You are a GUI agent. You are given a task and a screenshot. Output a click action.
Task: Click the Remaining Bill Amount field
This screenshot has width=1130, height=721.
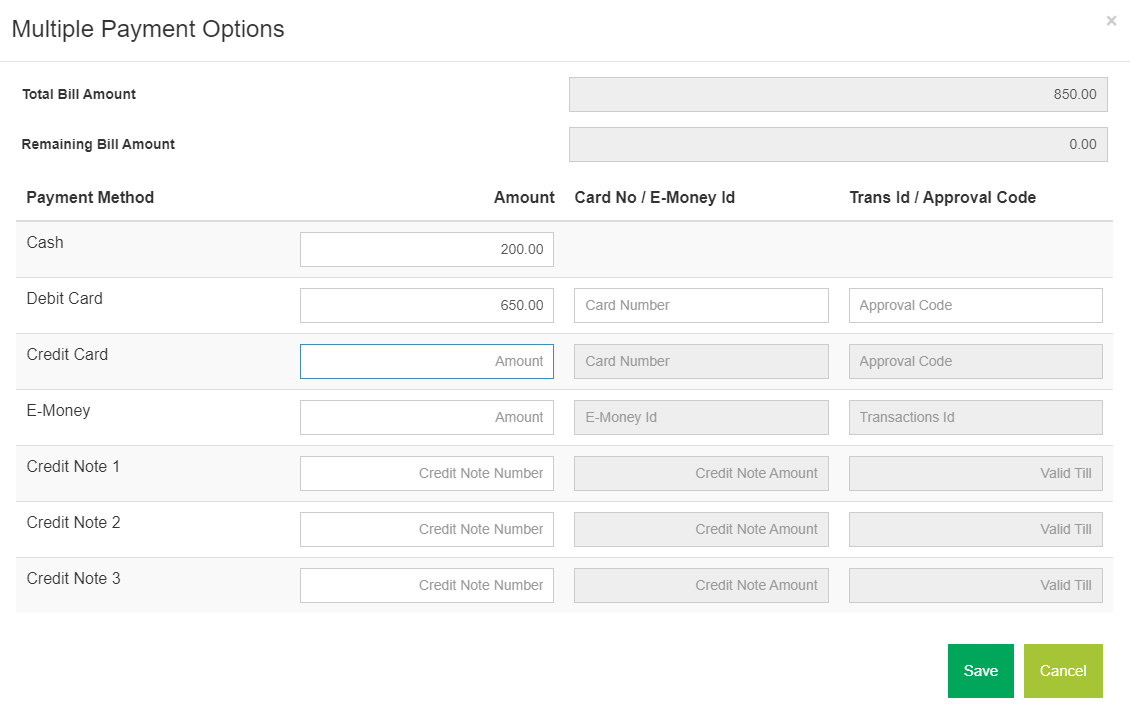(838, 145)
